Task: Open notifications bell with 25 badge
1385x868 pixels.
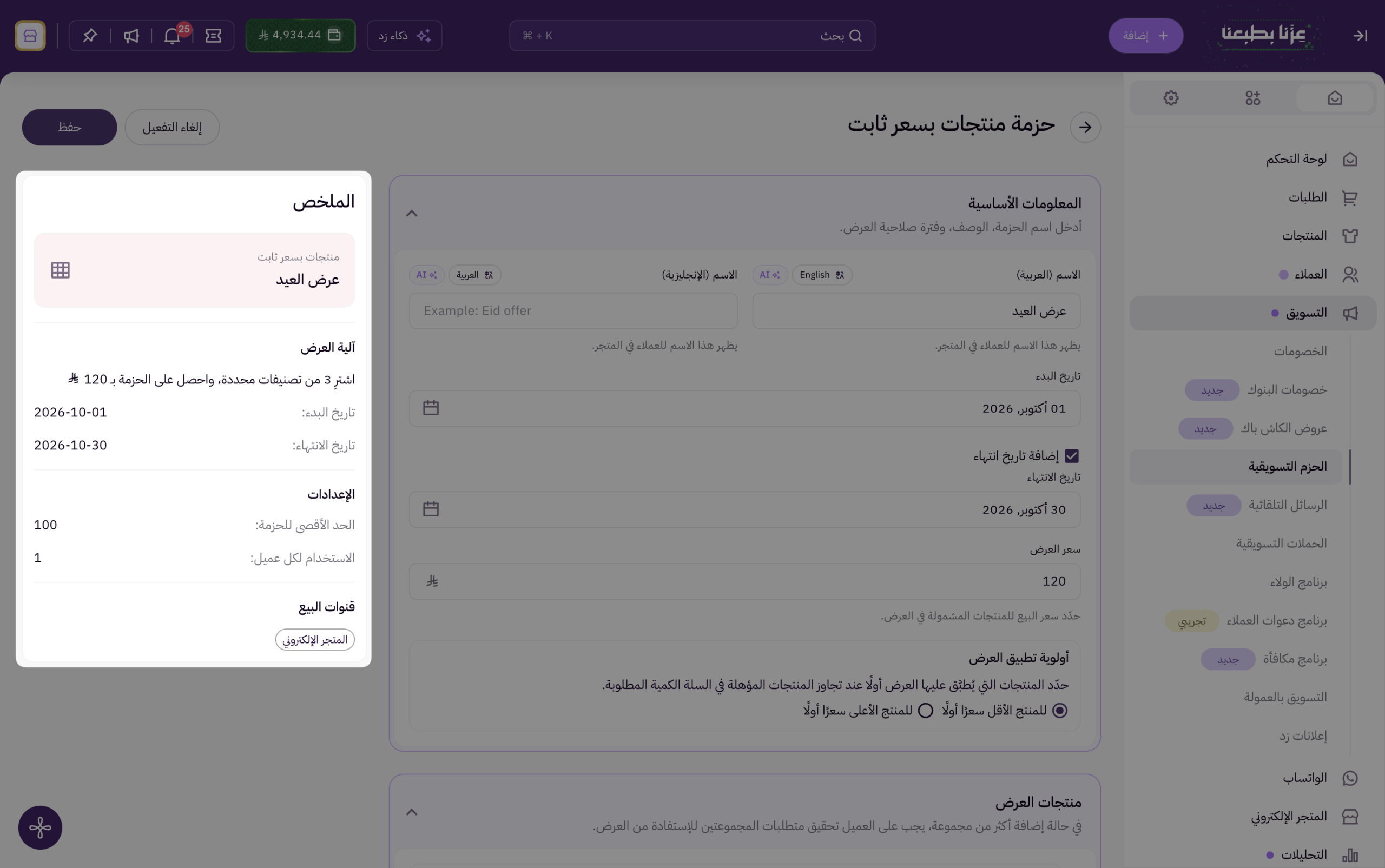Action: coord(172,36)
